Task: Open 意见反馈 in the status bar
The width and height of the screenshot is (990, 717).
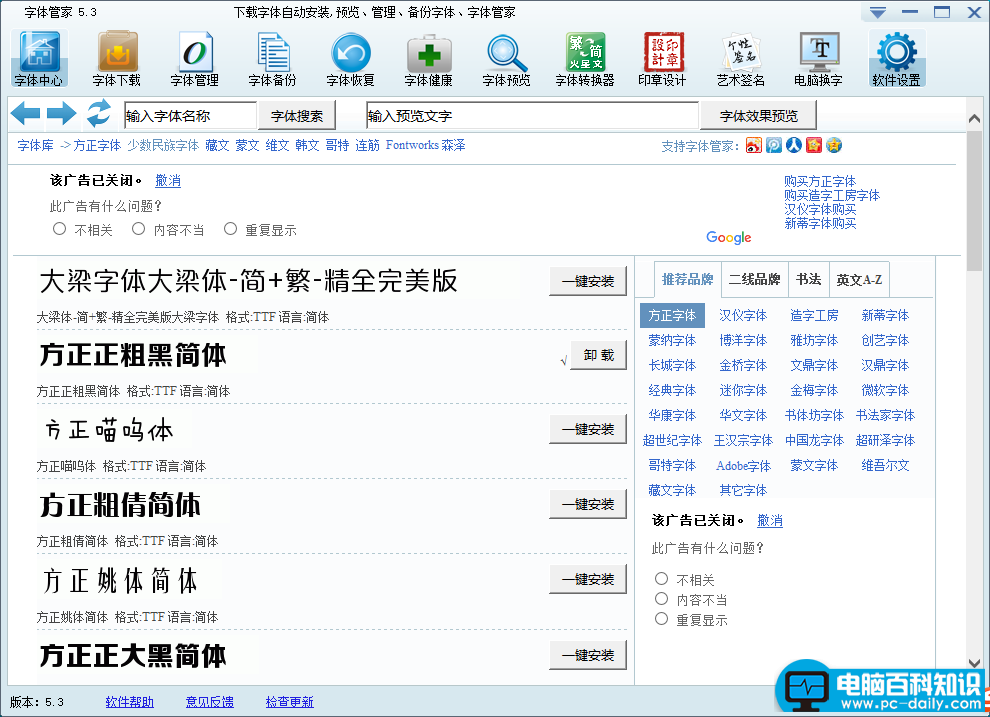Action: (210, 701)
